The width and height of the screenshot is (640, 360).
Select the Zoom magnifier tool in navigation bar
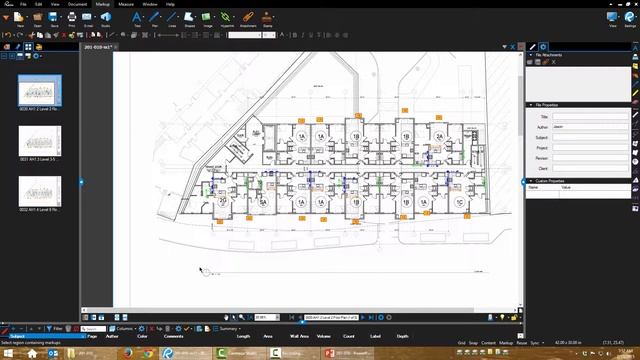coord(242,317)
